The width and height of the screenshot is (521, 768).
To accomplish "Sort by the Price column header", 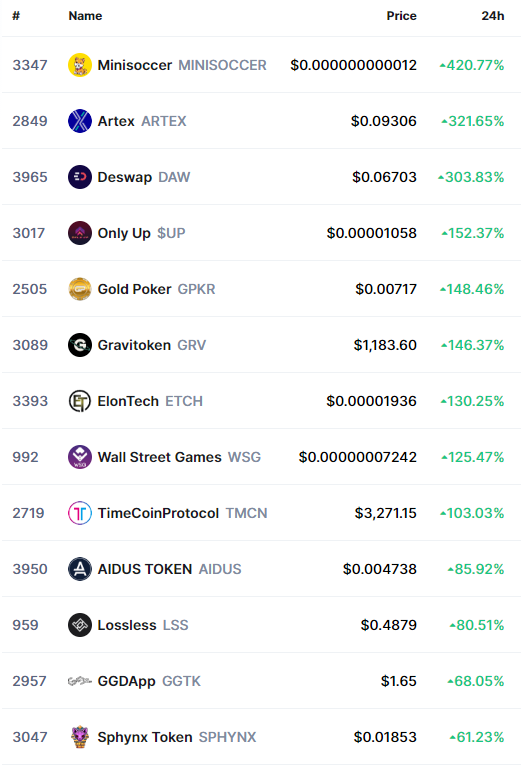I will (x=402, y=16).
